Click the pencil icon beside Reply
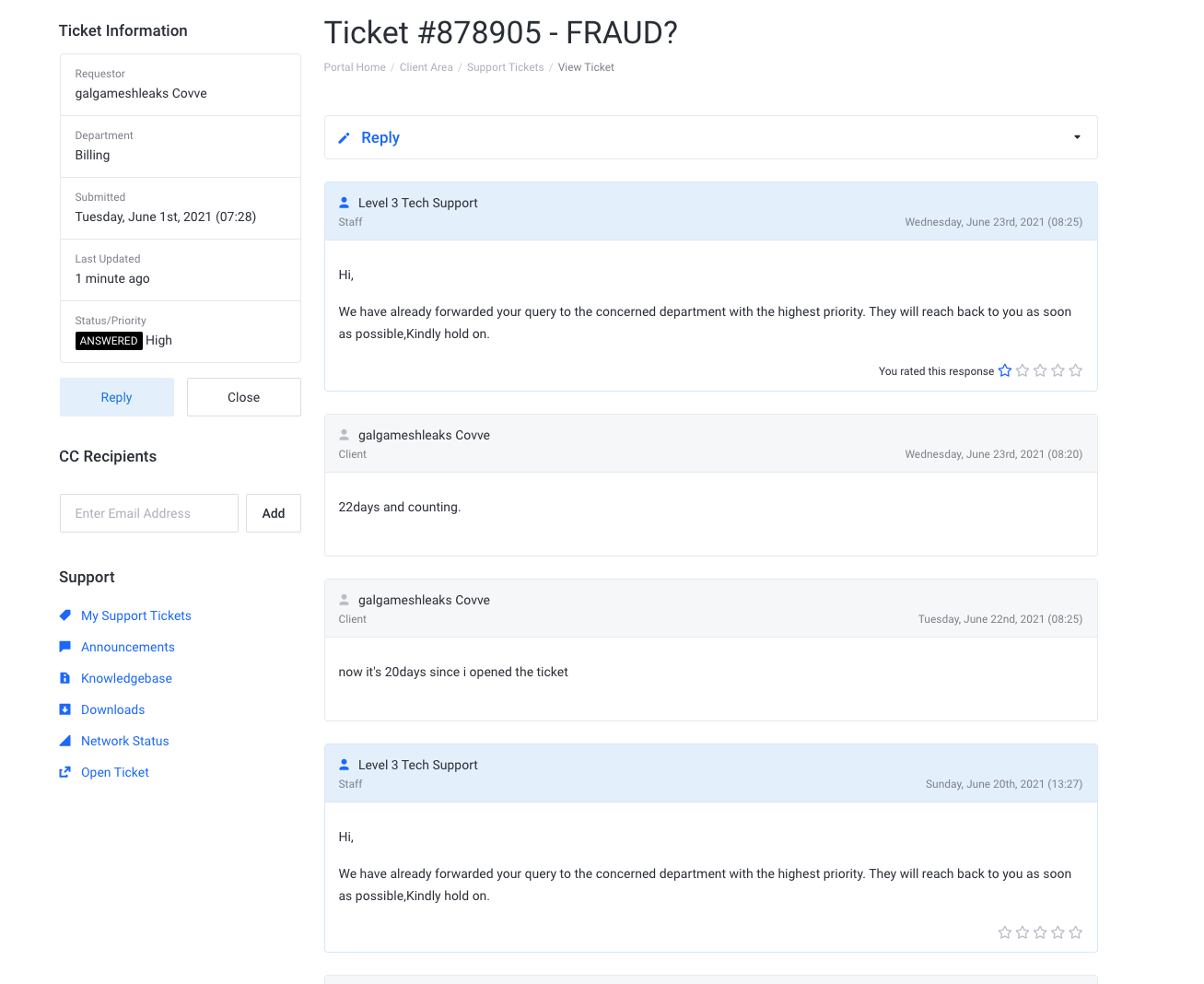The image size is (1204, 984). pyautogui.click(x=344, y=138)
